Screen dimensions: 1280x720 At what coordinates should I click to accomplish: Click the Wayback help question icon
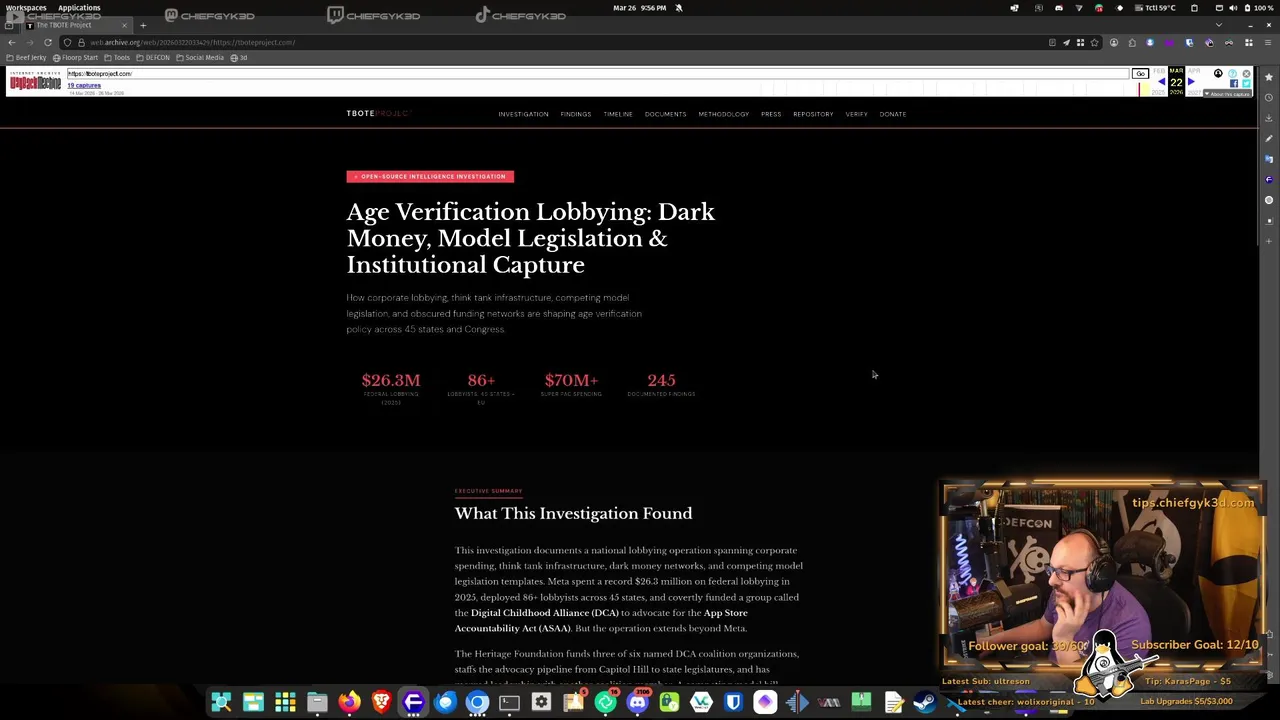[x=1232, y=74]
